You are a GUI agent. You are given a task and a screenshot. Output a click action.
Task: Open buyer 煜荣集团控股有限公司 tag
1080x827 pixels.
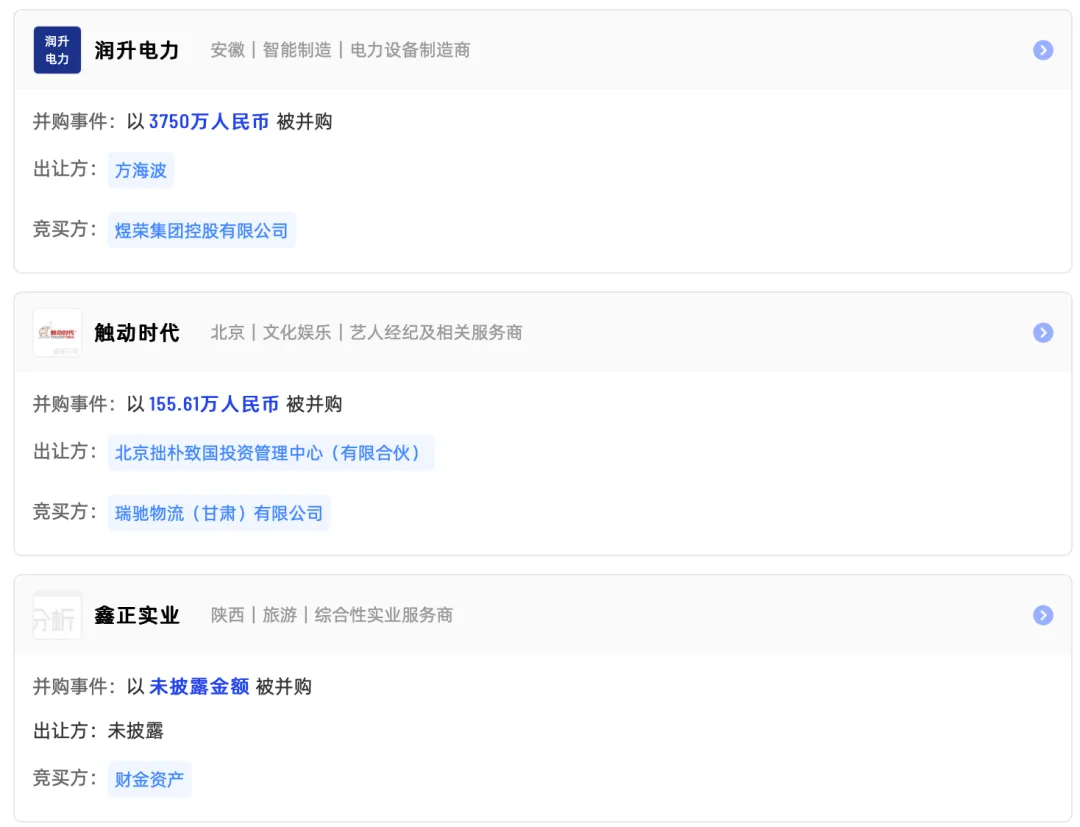tap(201, 231)
